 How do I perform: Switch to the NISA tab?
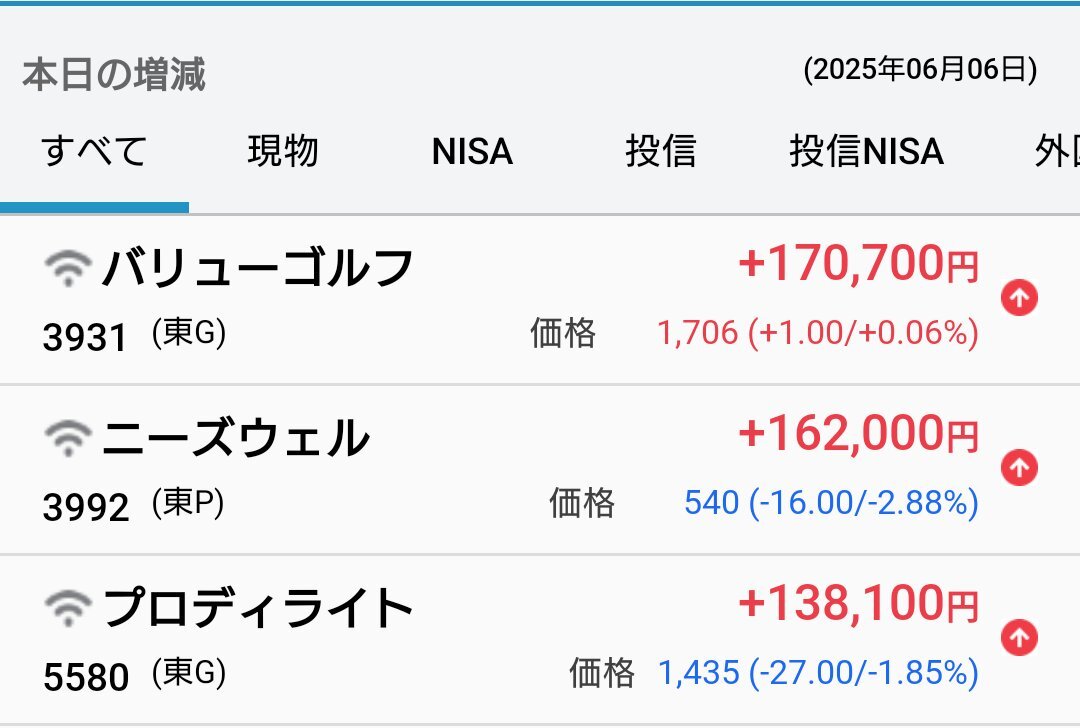(x=472, y=152)
